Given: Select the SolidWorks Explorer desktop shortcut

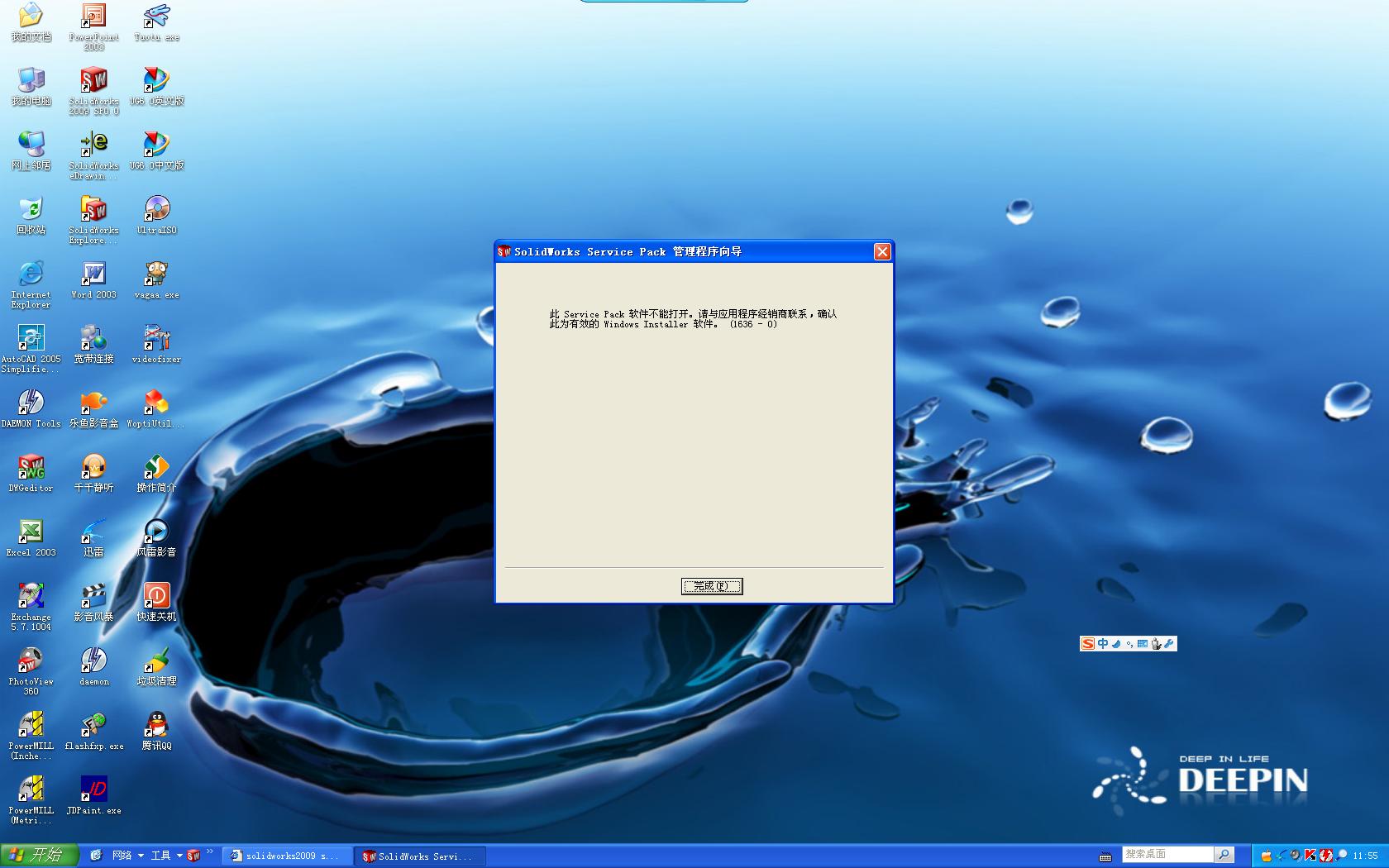Looking at the screenshot, I should tap(93, 221).
